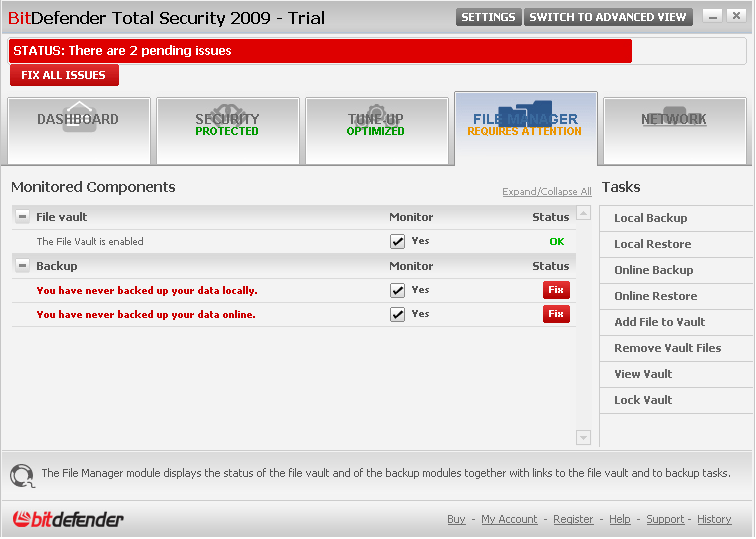The image size is (756, 539).
Task: Click the green OK status of File Vault
Action: [557, 242]
